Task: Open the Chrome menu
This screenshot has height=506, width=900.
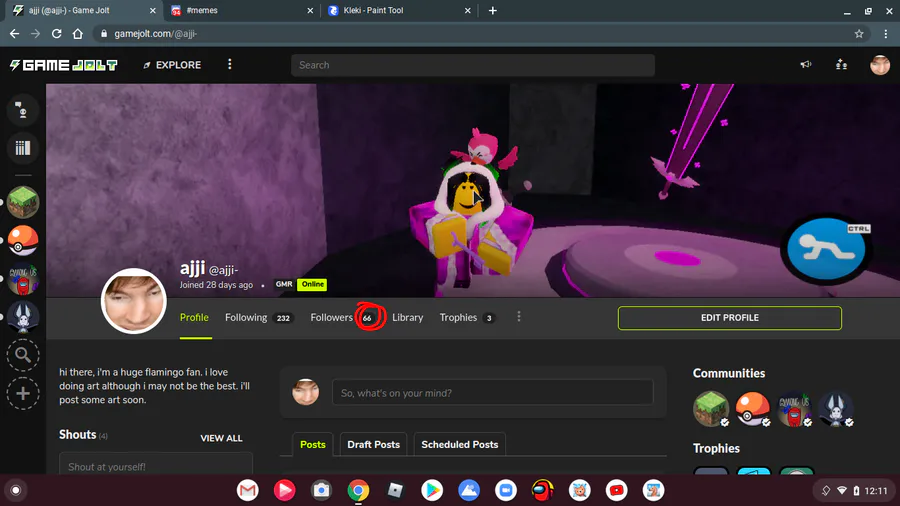Action: 886,34
